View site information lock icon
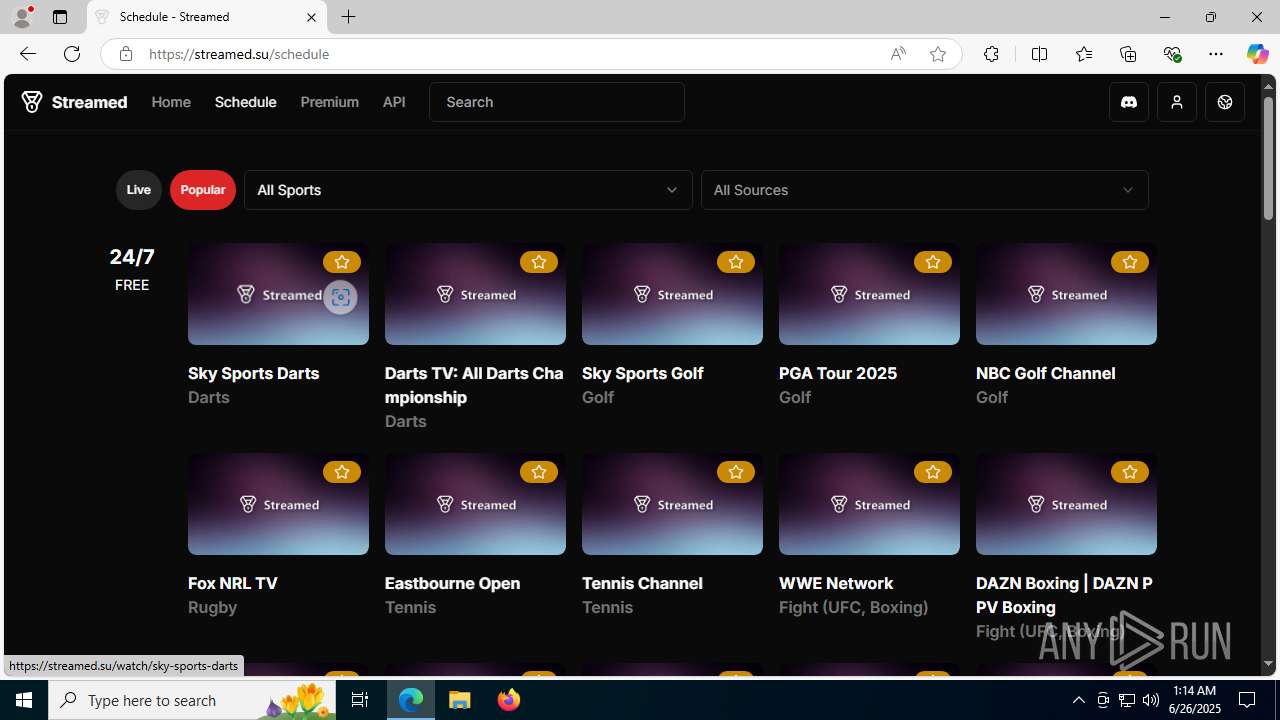Image resolution: width=1280 pixels, height=720 pixels. coord(126,54)
